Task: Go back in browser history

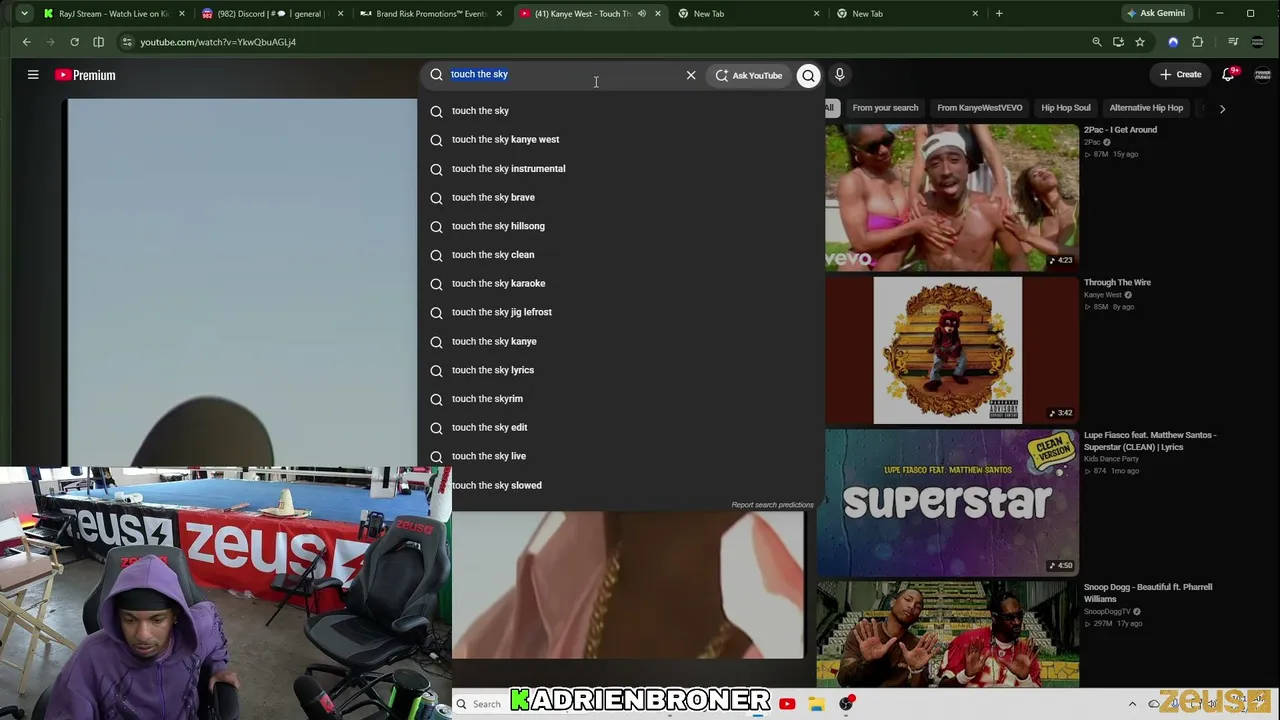Action: pos(27,42)
